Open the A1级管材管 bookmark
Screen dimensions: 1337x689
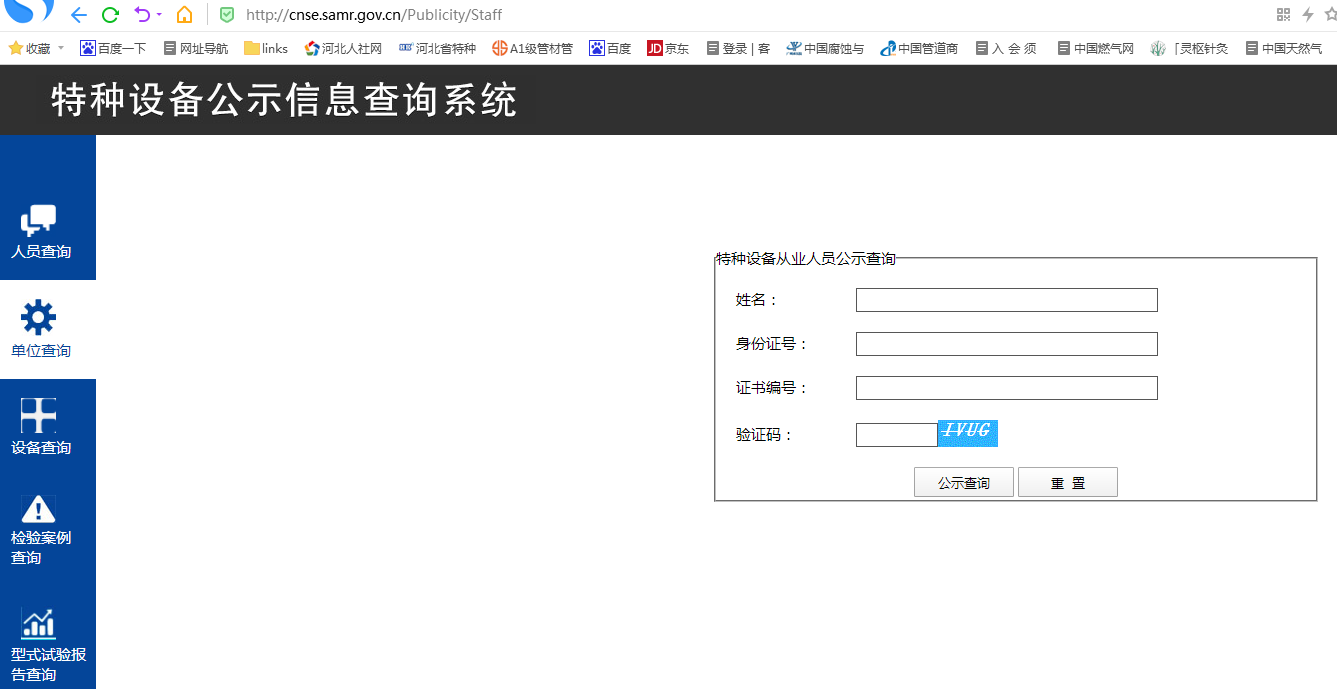coord(532,48)
